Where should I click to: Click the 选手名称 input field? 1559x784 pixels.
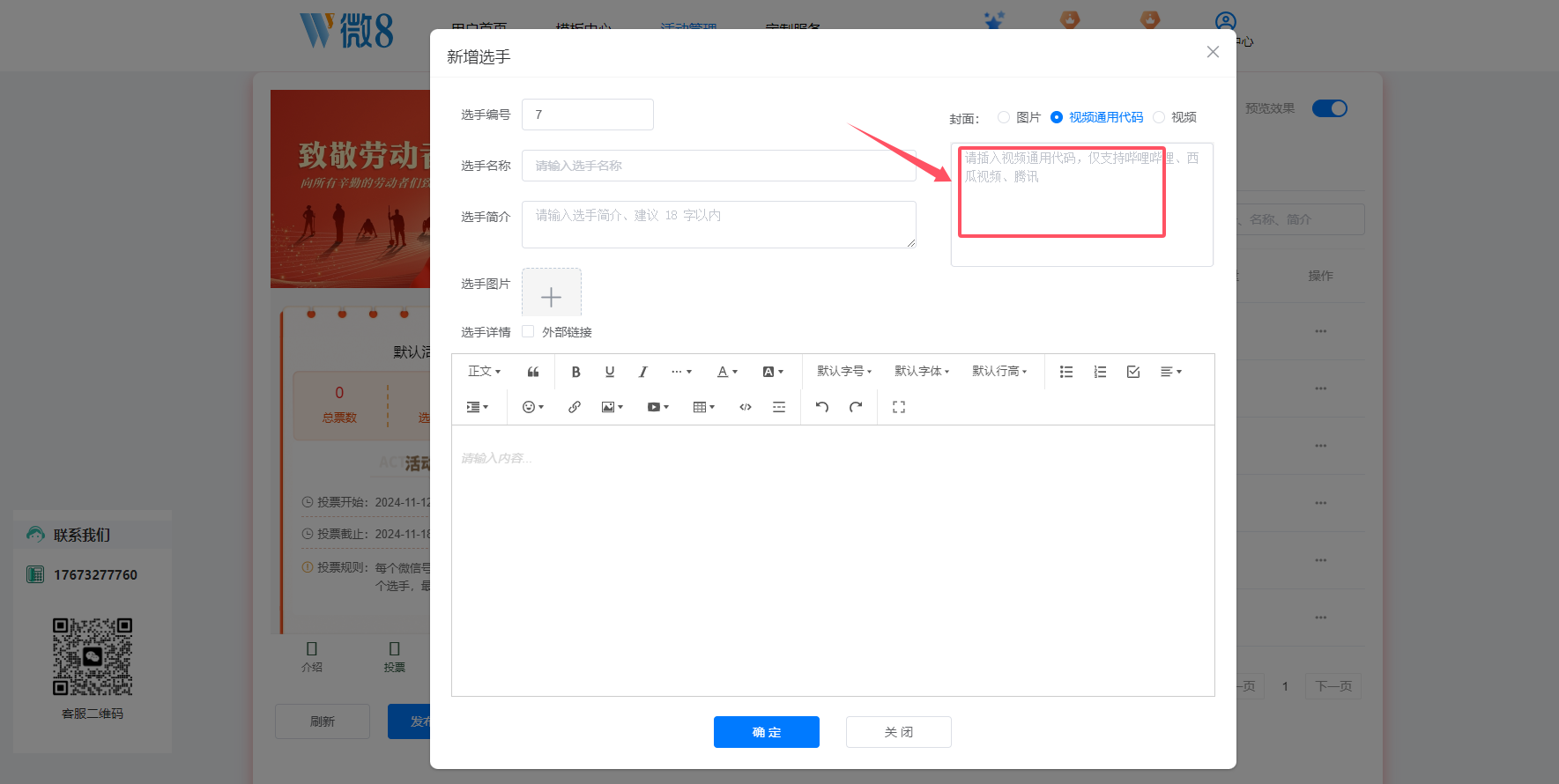coord(719,166)
